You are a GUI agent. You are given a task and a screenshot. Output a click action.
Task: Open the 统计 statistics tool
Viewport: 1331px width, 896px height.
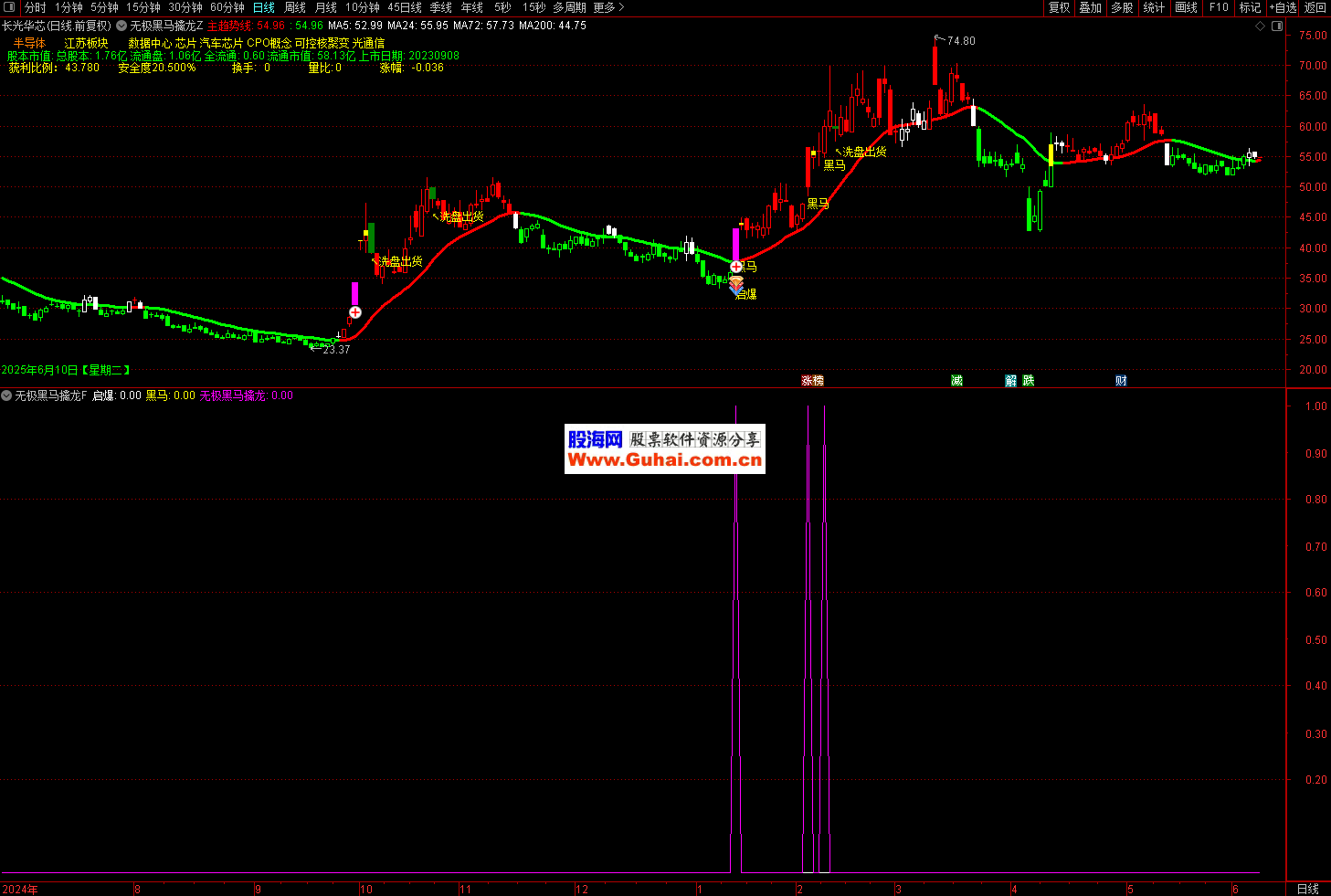[1155, 7]
